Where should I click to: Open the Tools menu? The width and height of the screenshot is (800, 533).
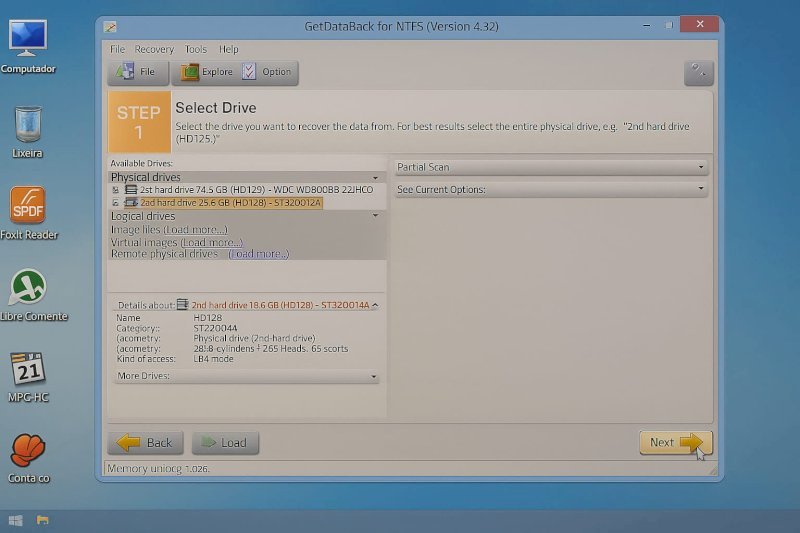[x=196, y=49]
